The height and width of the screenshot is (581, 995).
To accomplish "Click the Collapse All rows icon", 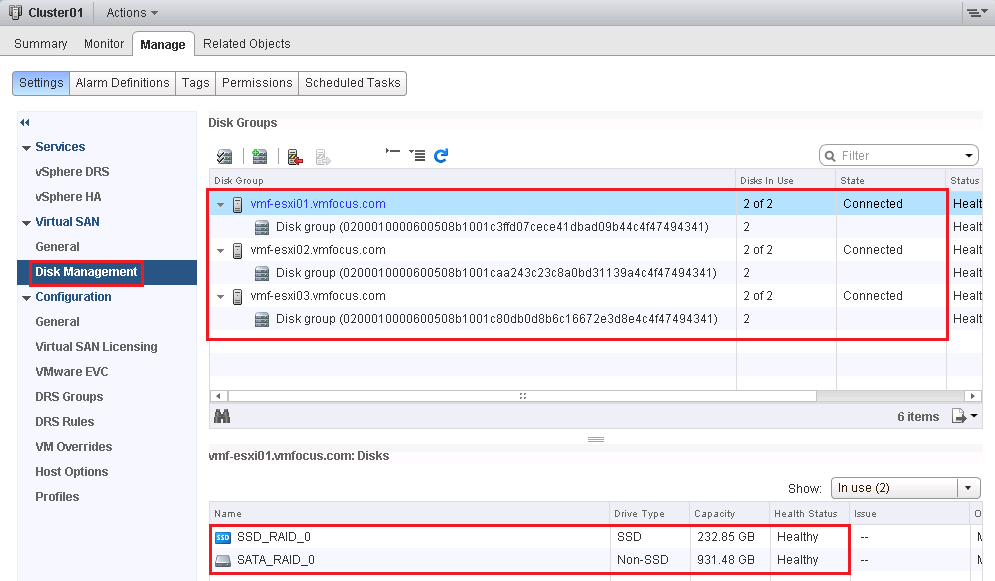I will point(393,155).
